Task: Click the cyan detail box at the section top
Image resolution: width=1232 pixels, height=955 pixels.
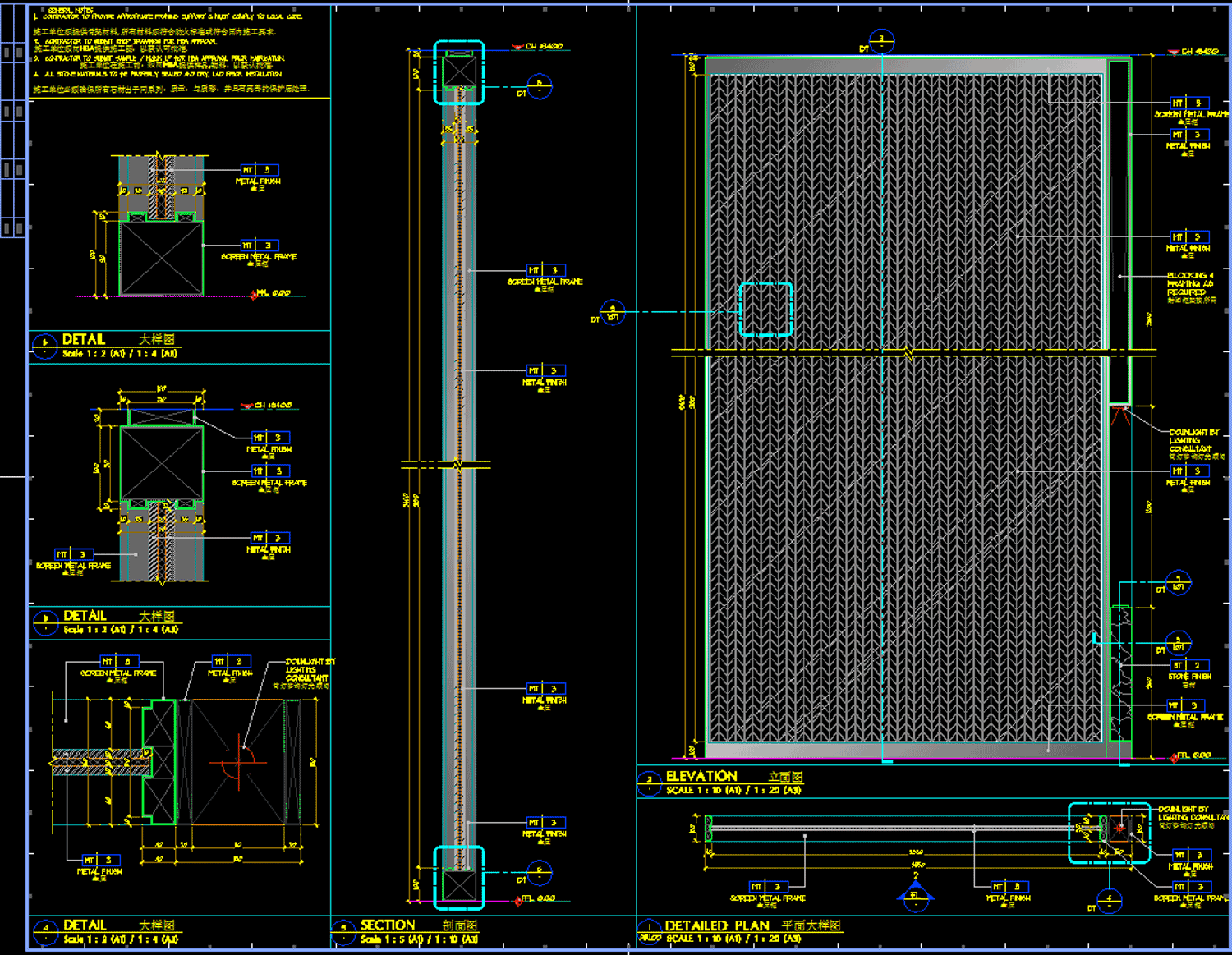Action: pyautogui.click(x=459, y=72)
